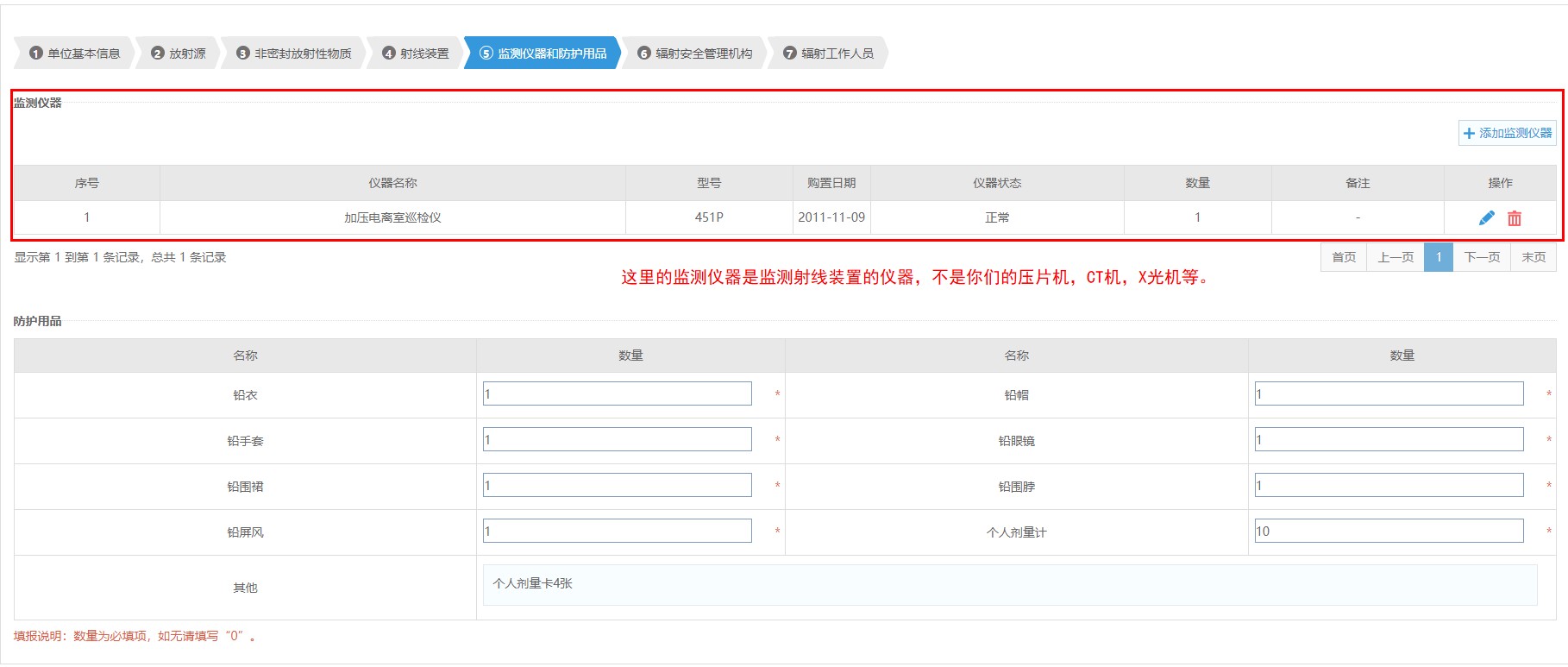Click the 个人剂量计 label cell
This screenshot has width=1568, height=667.
tap(1017, 532)
